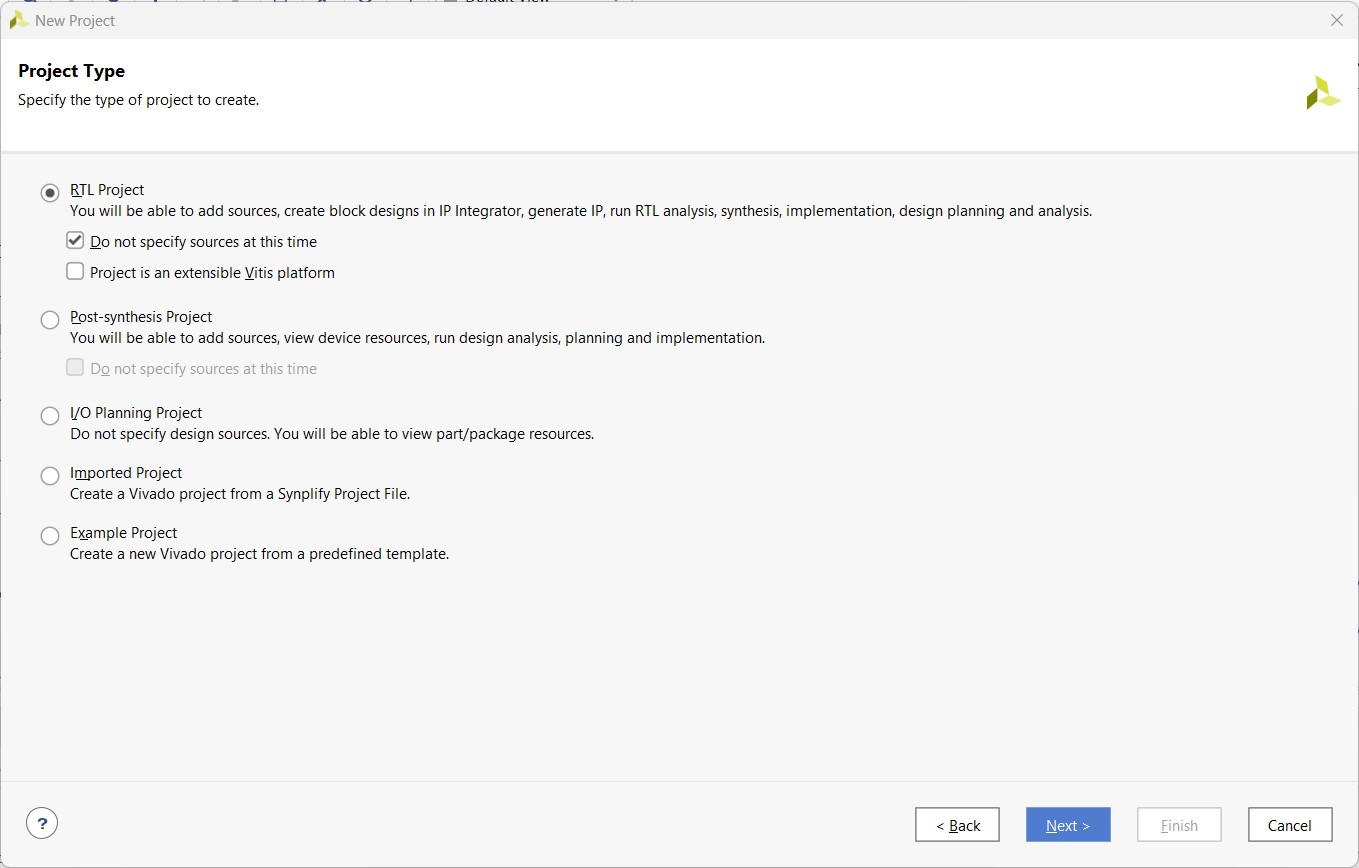Click the 'Project Type' heading
The width and height of the screenshot is (1359, 868).
pos(71,71)
